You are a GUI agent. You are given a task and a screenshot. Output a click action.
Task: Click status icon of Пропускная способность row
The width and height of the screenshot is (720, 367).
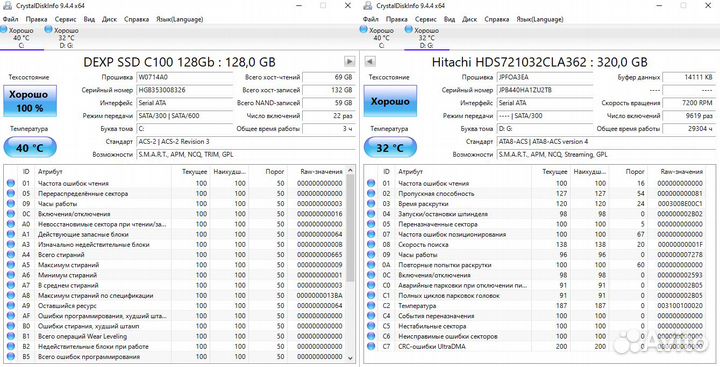tap(371, 193)
